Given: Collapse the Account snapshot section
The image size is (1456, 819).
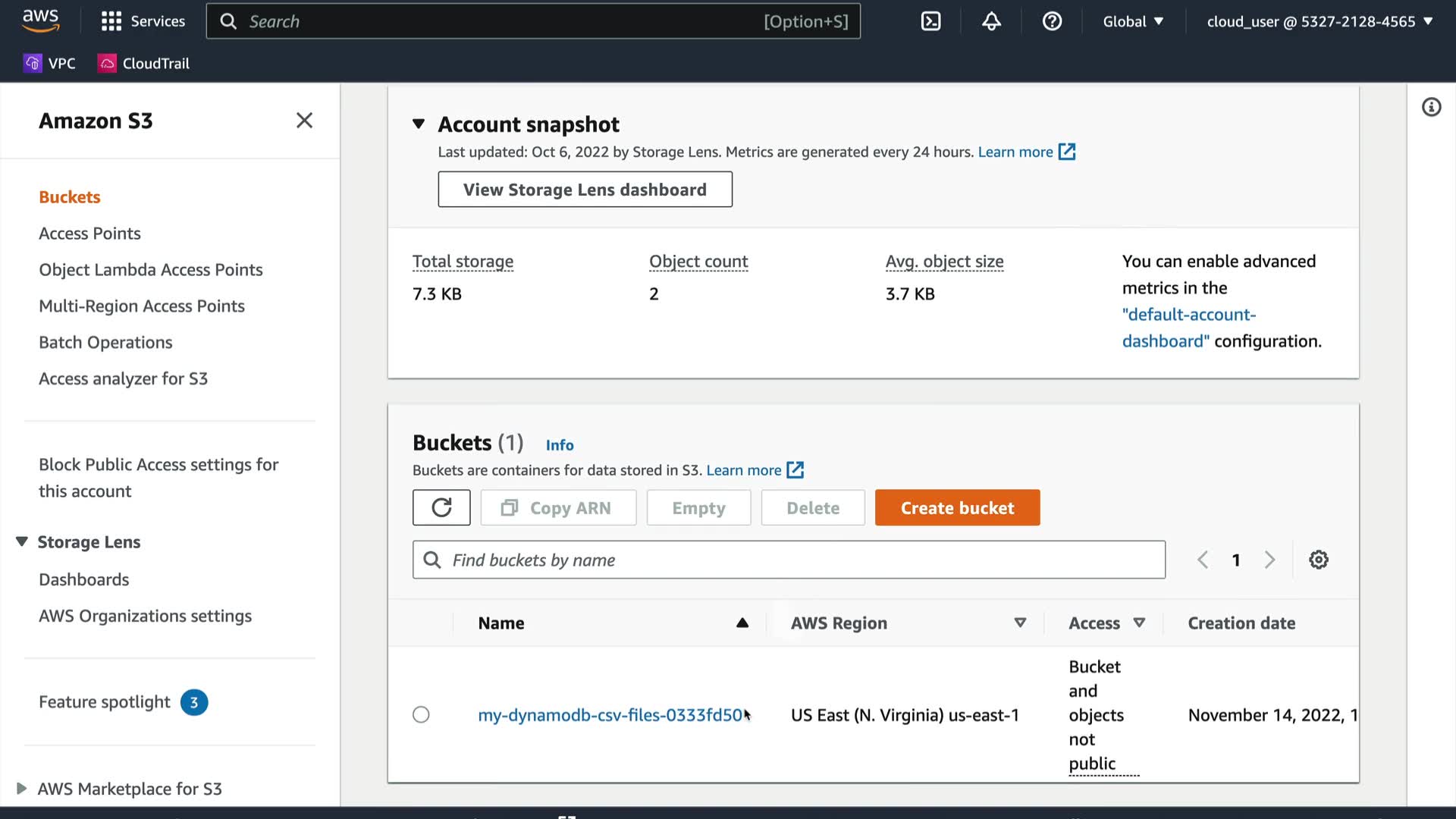Looking at the screenshot, I should pos(419,124).
